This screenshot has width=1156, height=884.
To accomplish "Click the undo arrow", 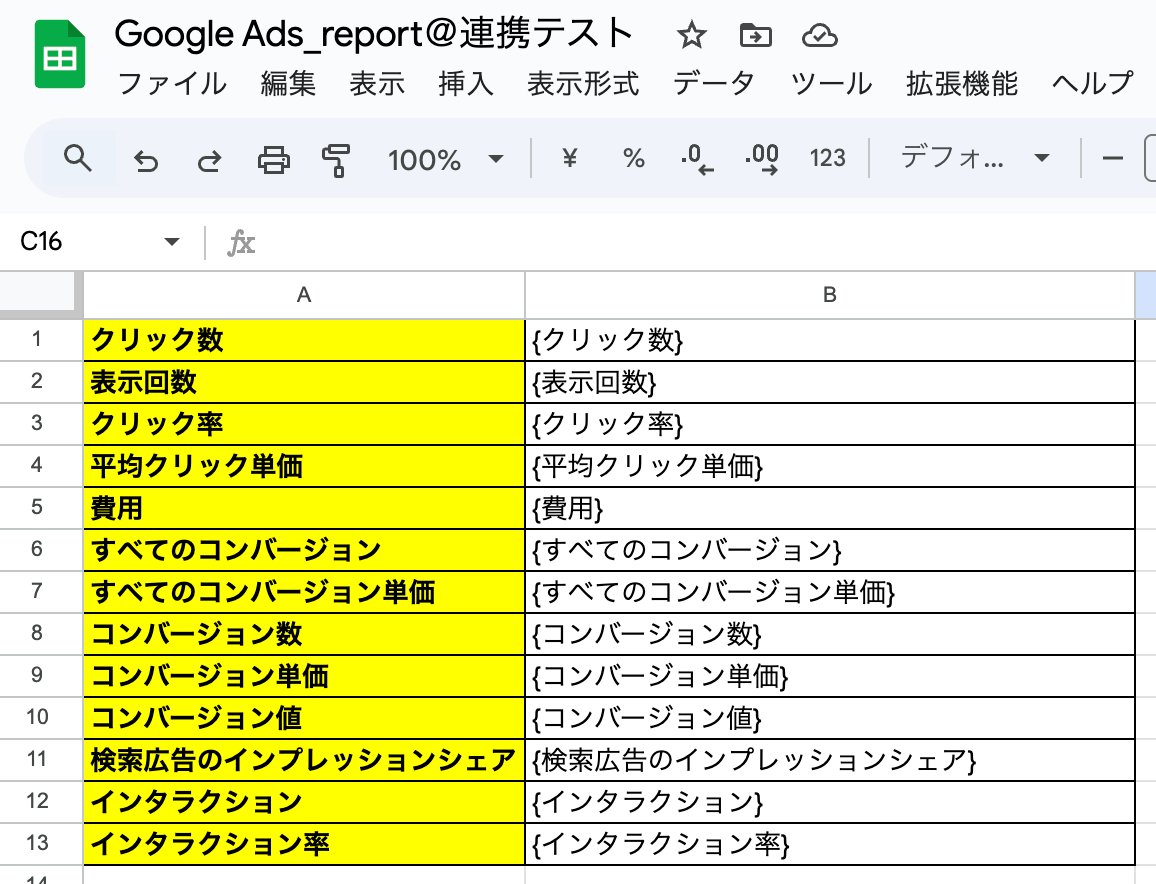I will (x=146, y=160).
